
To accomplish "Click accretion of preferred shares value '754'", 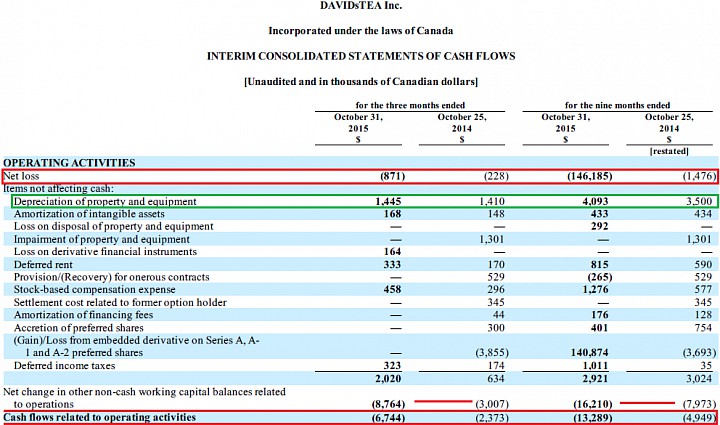I will click(x=703, y=328).
